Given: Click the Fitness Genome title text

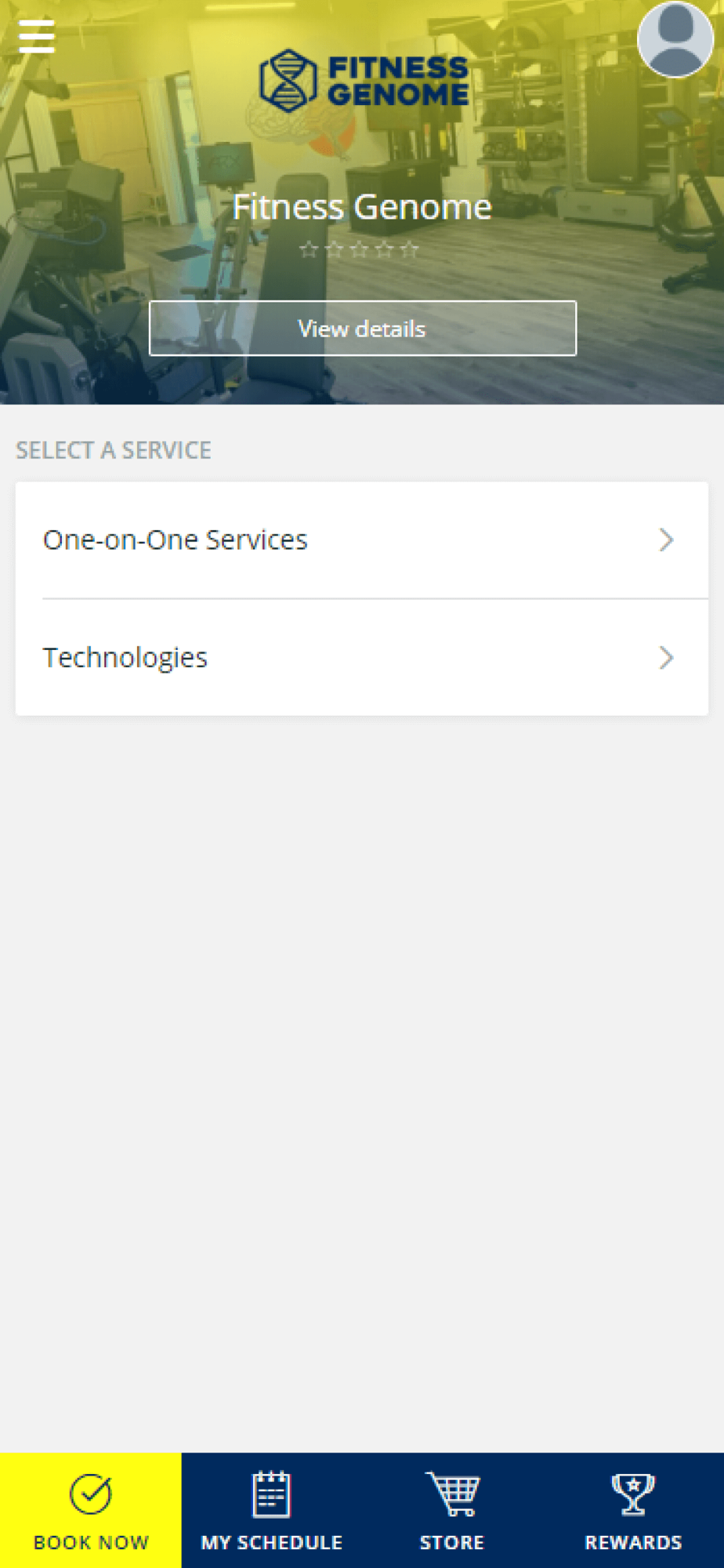Looking at the screenshot, I should (362, 207).
